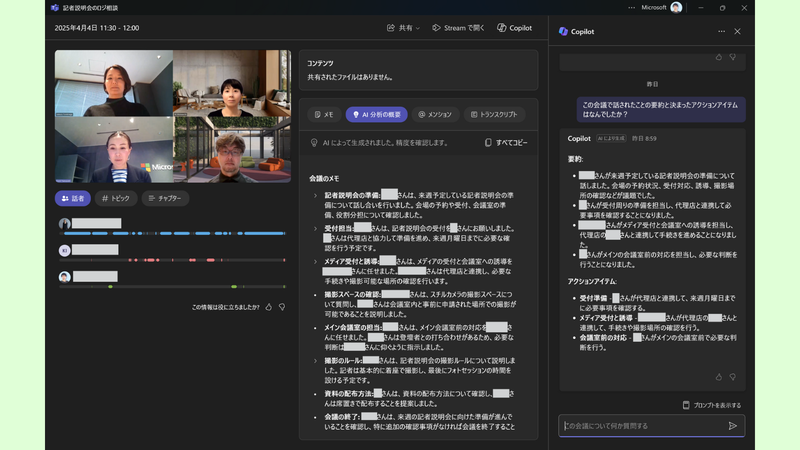Click the send arrow in Copilot input
Viewport: 800px width, 450px height.
tap(732, 426)
